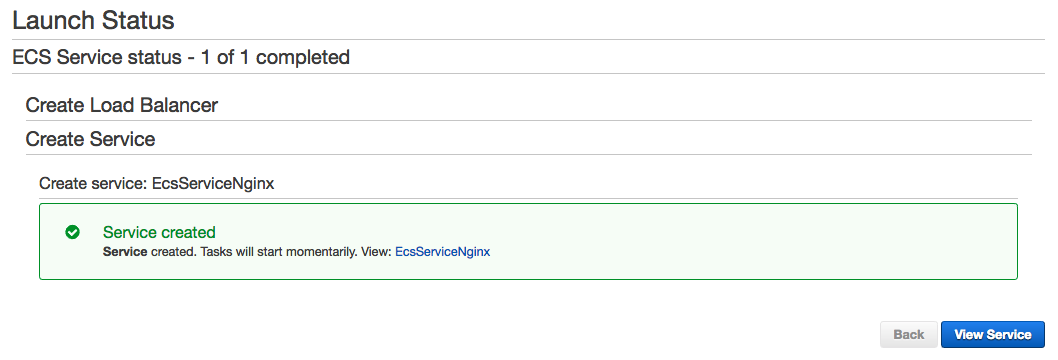Select the 'Create service: EcsServiceNginx' label

(157, 183)
